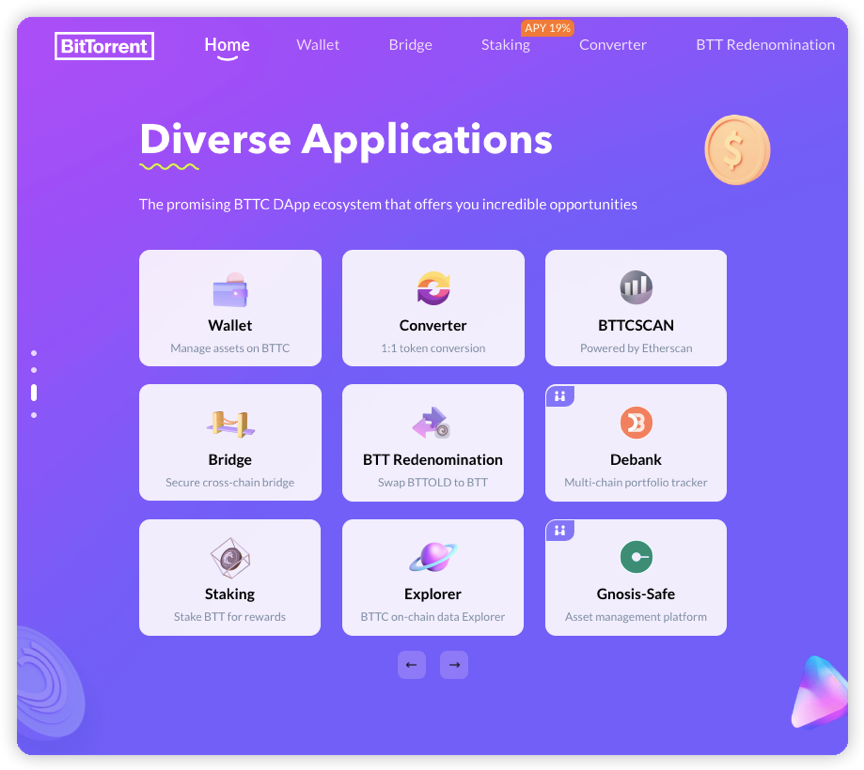Click the BTTC DApp ecosystem subtitle

pyautogui.click(x=388, y=204)
